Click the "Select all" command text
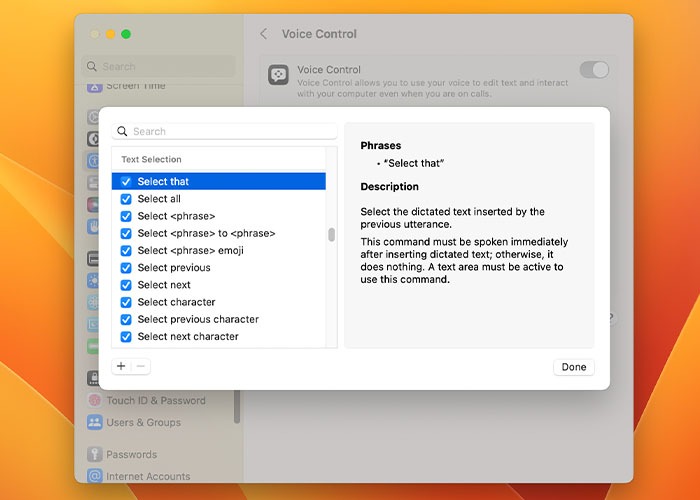The height and width of the screenshot is (500, 700). (x=159, y=199)
